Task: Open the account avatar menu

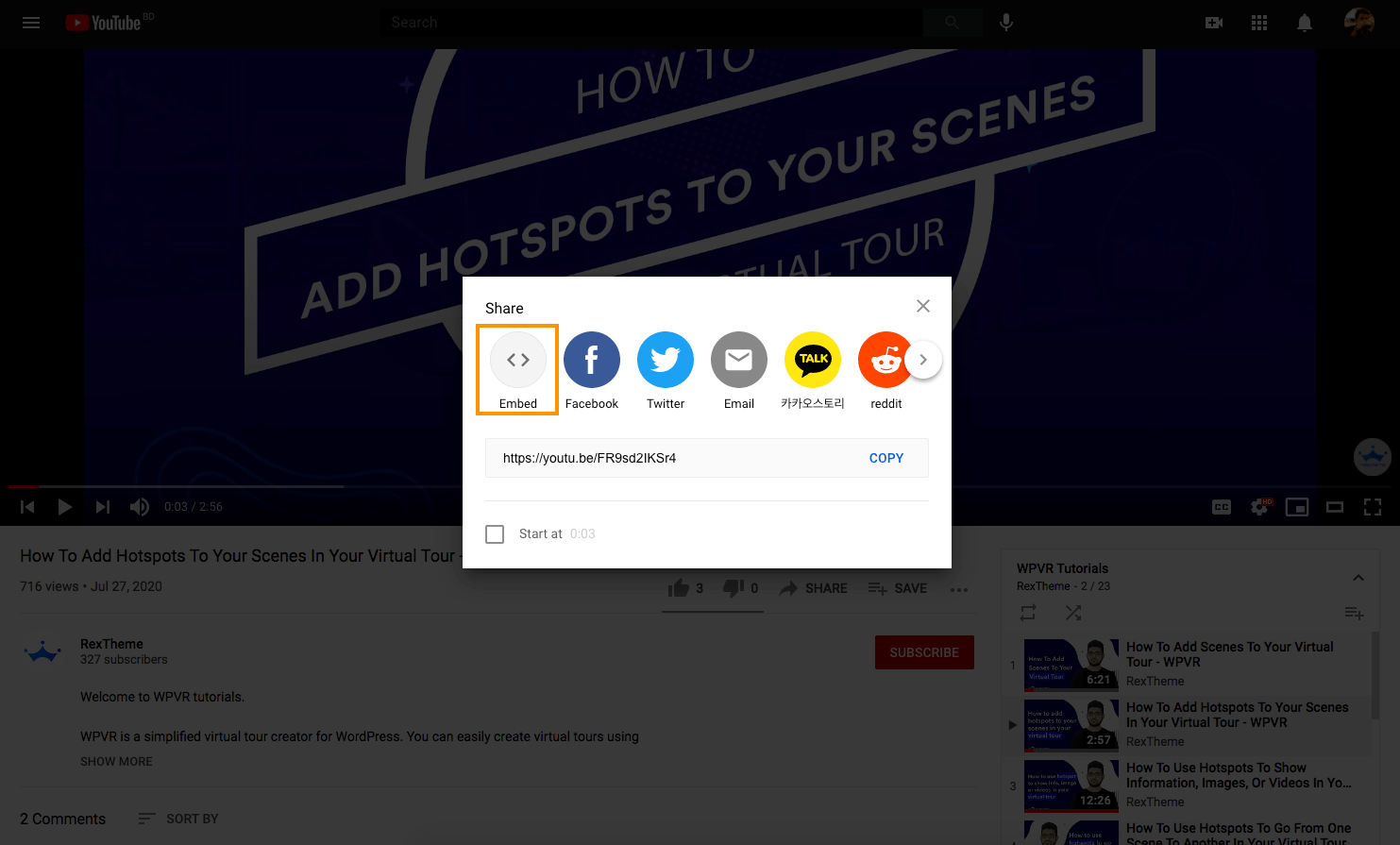Action: pyautogui.click(x=1359, y=23)
